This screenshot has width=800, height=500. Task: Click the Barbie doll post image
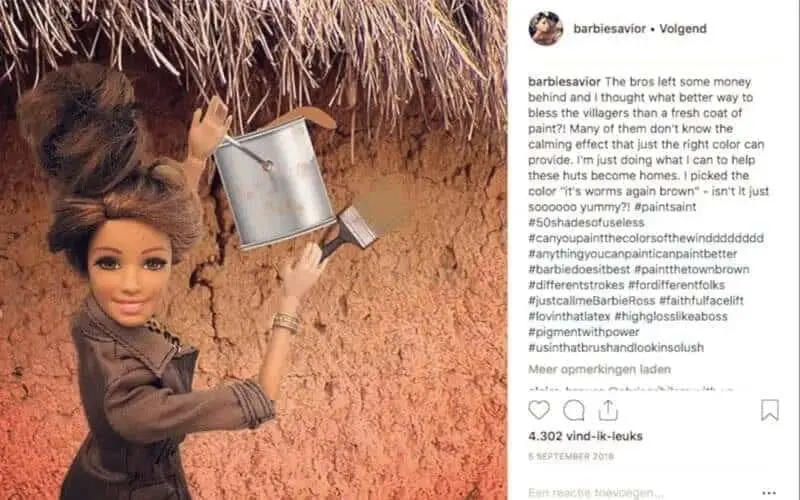click(x=253, y=250)
